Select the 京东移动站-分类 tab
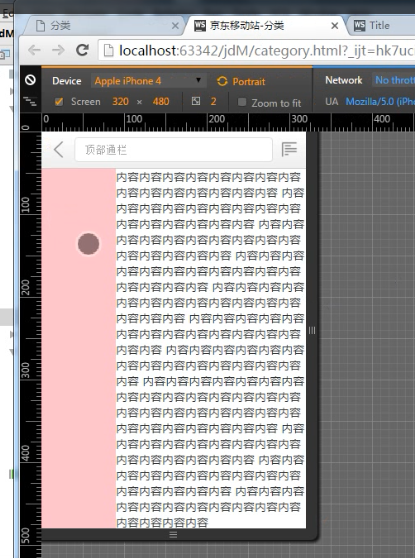 coord(265,26)
